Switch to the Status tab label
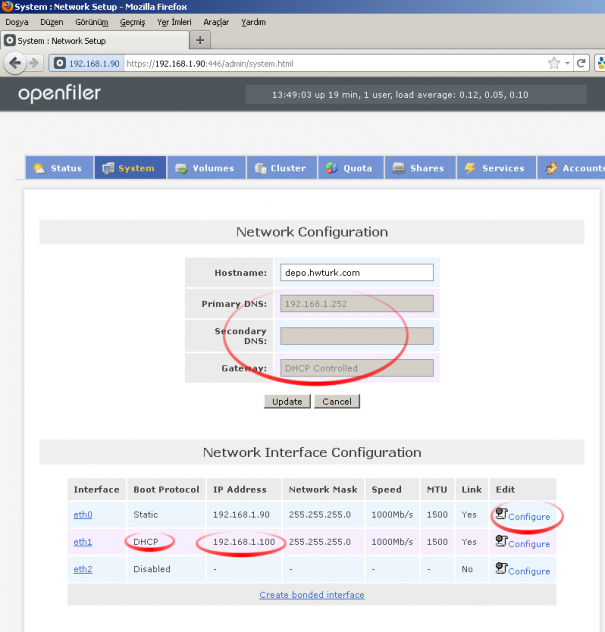The width and height of the screenshot is (605, 632). pos(66,168)
